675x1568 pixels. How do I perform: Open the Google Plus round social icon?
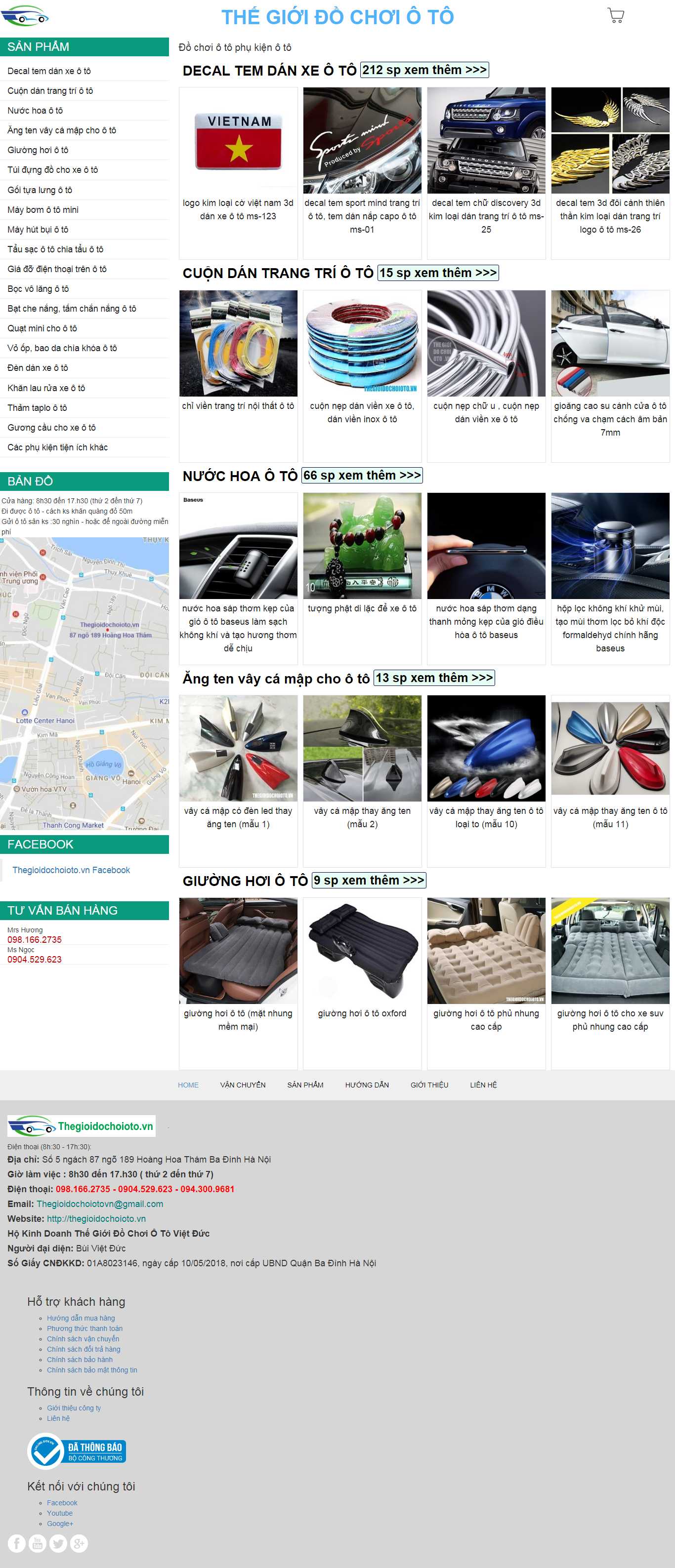[79, 1543]
